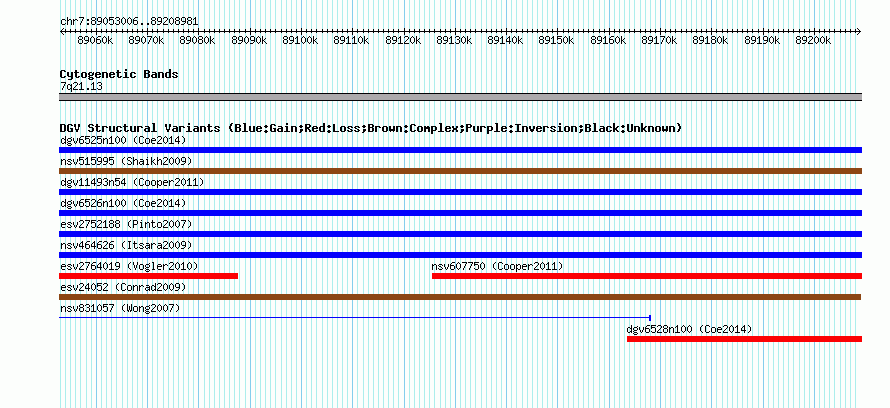Click the 7q21.13 band label
Image resolution: width=890 pixels, height=408 pixels.
[x=81, y=86]
